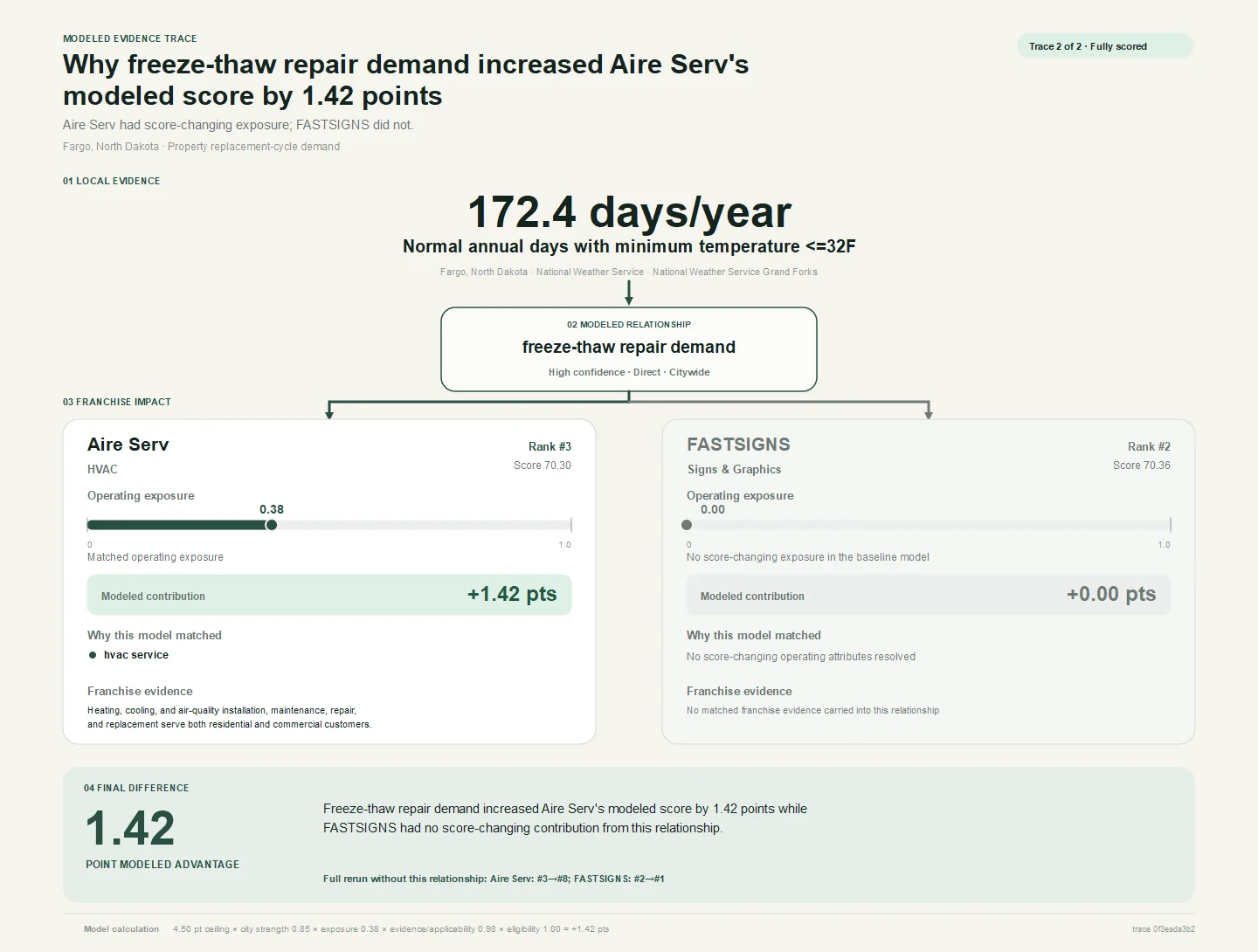Click the '04 FINAL DIFFERENCE' section label

coord(136,788)
